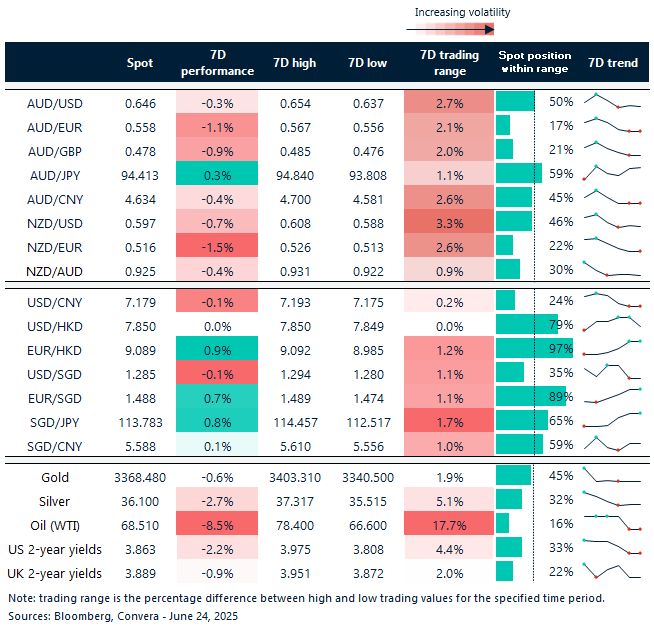The image size is (654, 631).
Task: Select the SGD/JPY 1.7% trading range cell
Action: (x=449, y=420)
